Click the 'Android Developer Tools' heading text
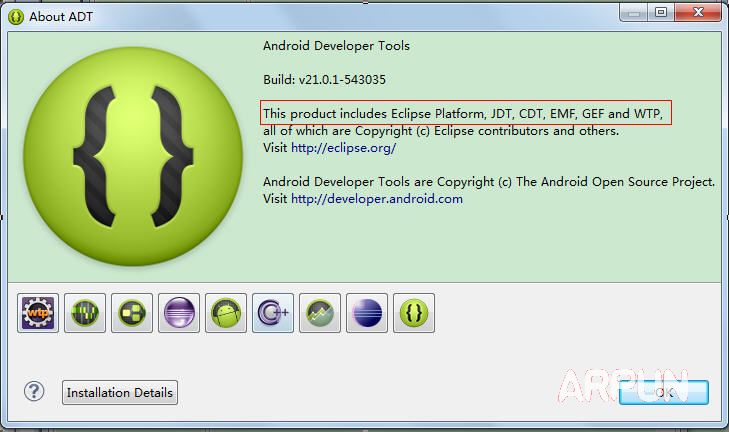This screenshot has width=729, height=432. click(x=337, y=46)
